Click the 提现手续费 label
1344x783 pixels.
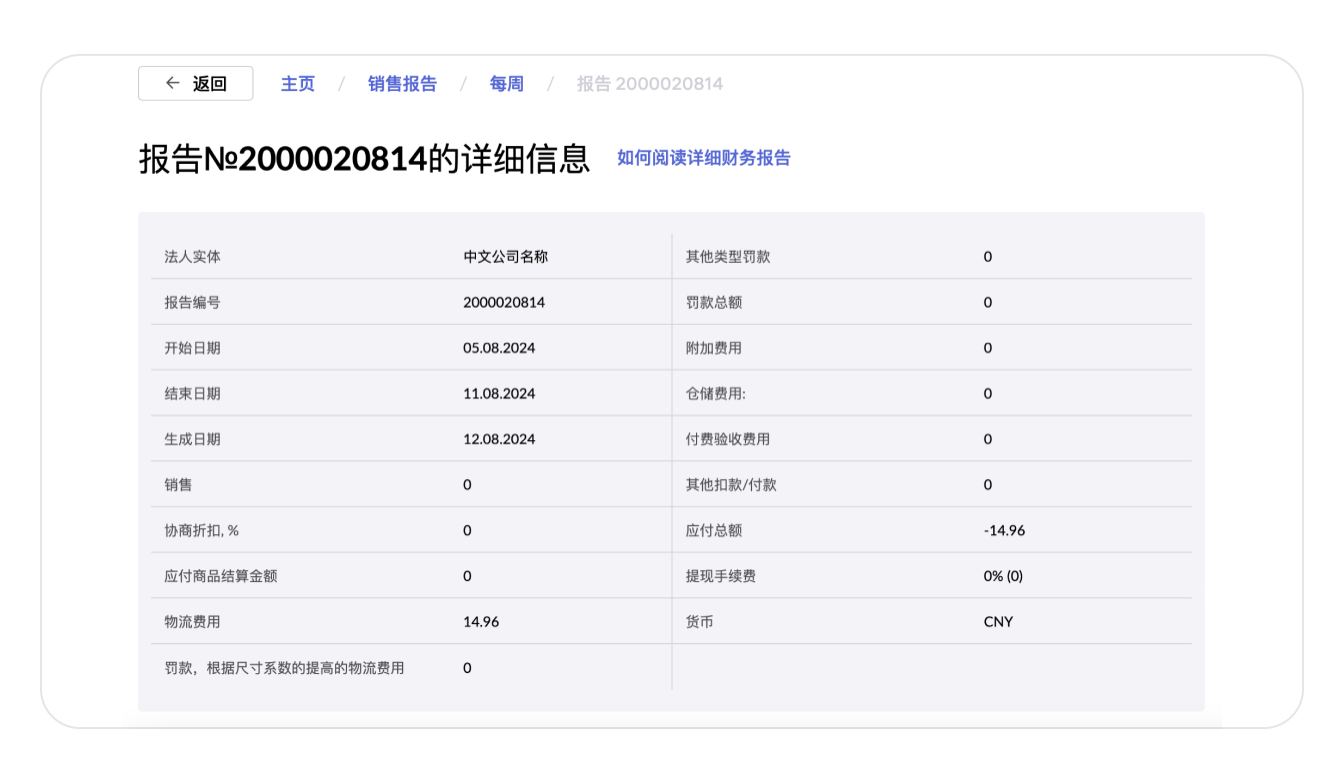click(x=721, y=576)
